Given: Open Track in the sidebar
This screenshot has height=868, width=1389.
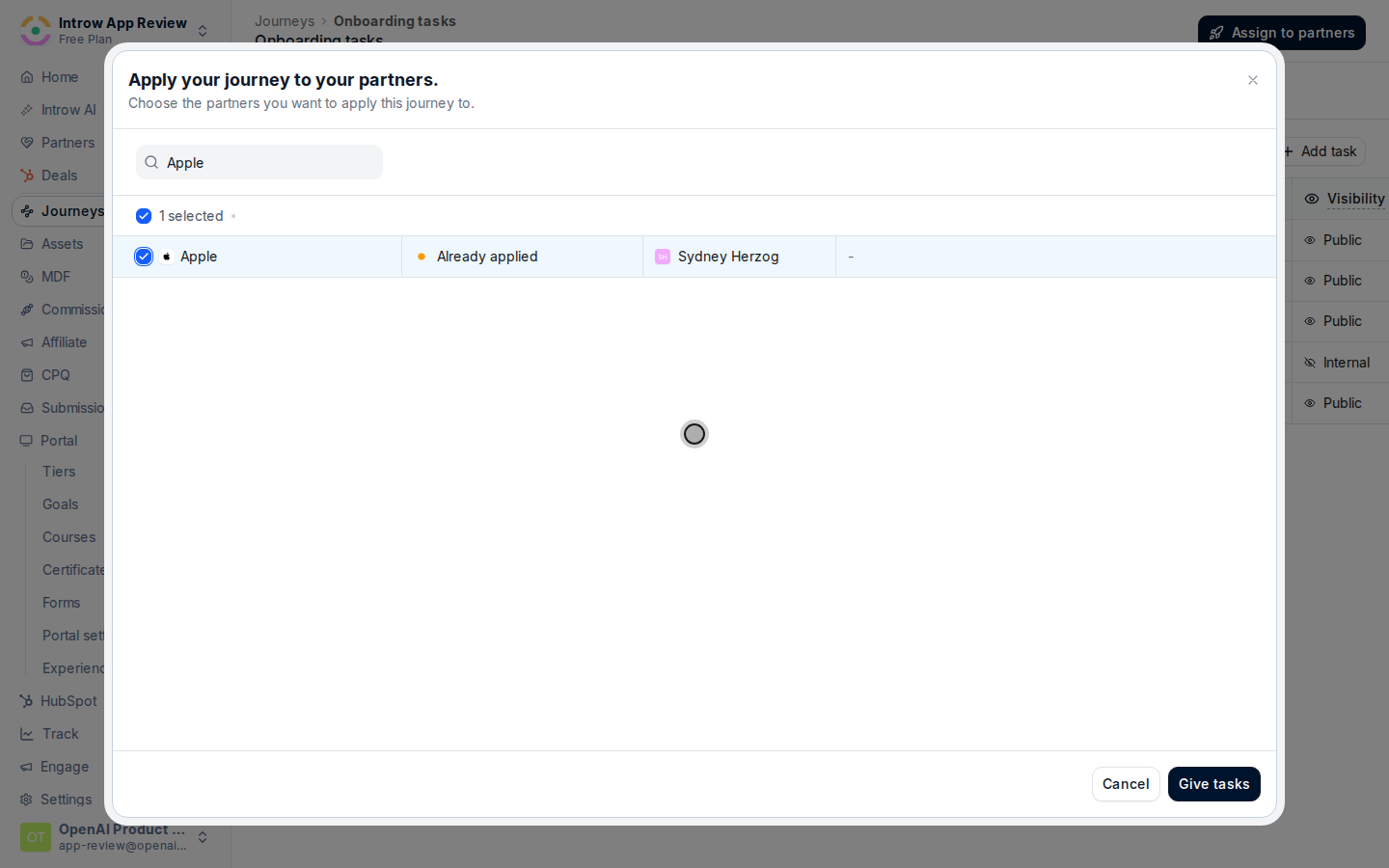Looking at the screenshot, I should [x=61, y=734].
